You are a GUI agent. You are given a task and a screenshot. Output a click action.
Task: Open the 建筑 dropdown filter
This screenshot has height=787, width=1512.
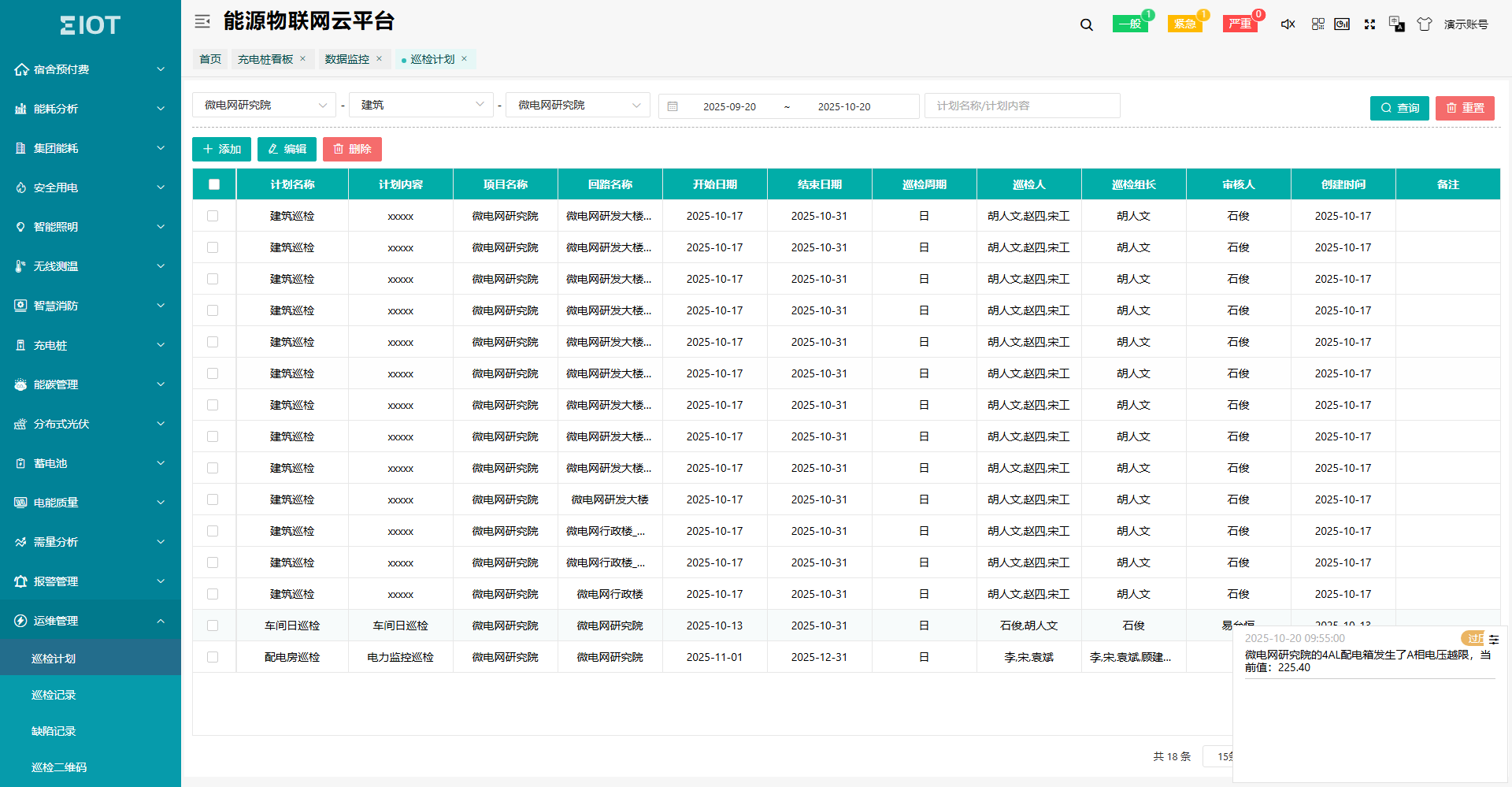[421, 105]
